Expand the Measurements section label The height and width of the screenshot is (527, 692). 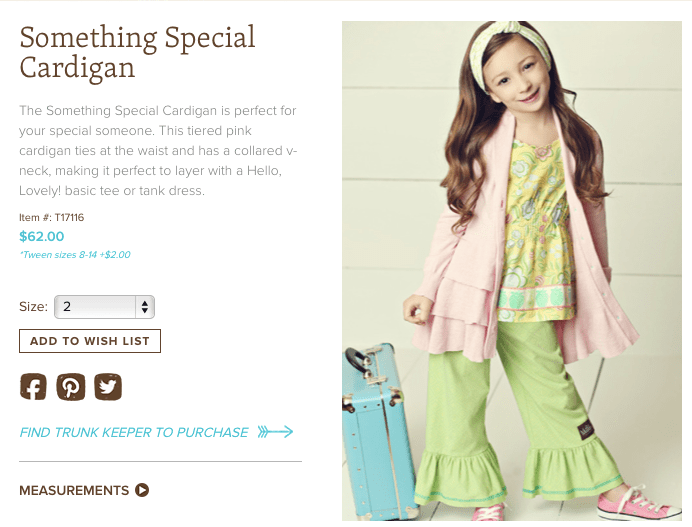click(74, 490)
